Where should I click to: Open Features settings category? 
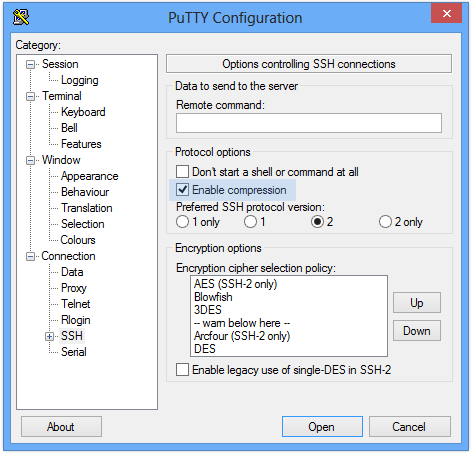coord(81,144)
